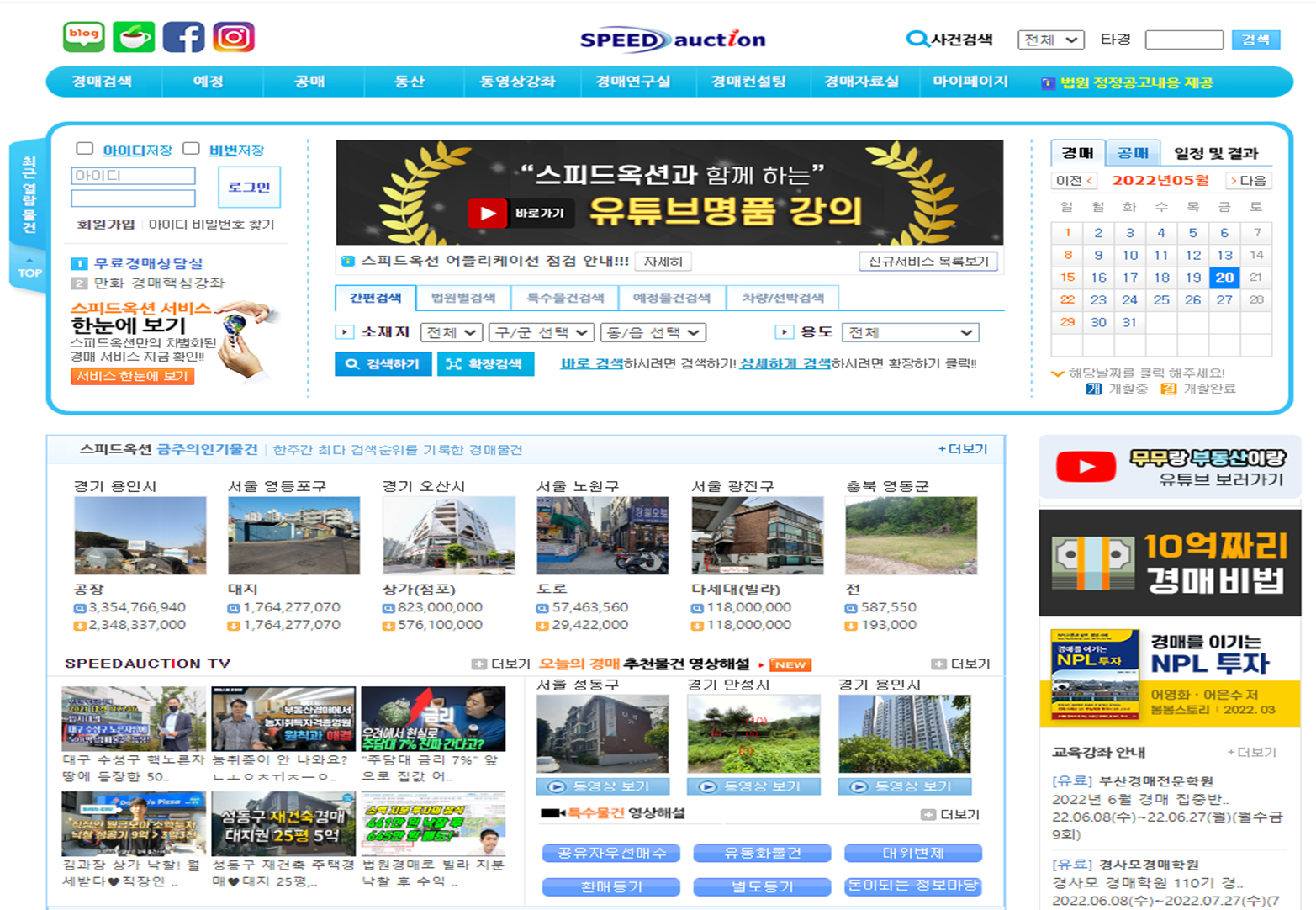This screenshot has height=910, width=1316.
Task: Open 서울 영등포구 대지 property photo
Action: point(294,536)
